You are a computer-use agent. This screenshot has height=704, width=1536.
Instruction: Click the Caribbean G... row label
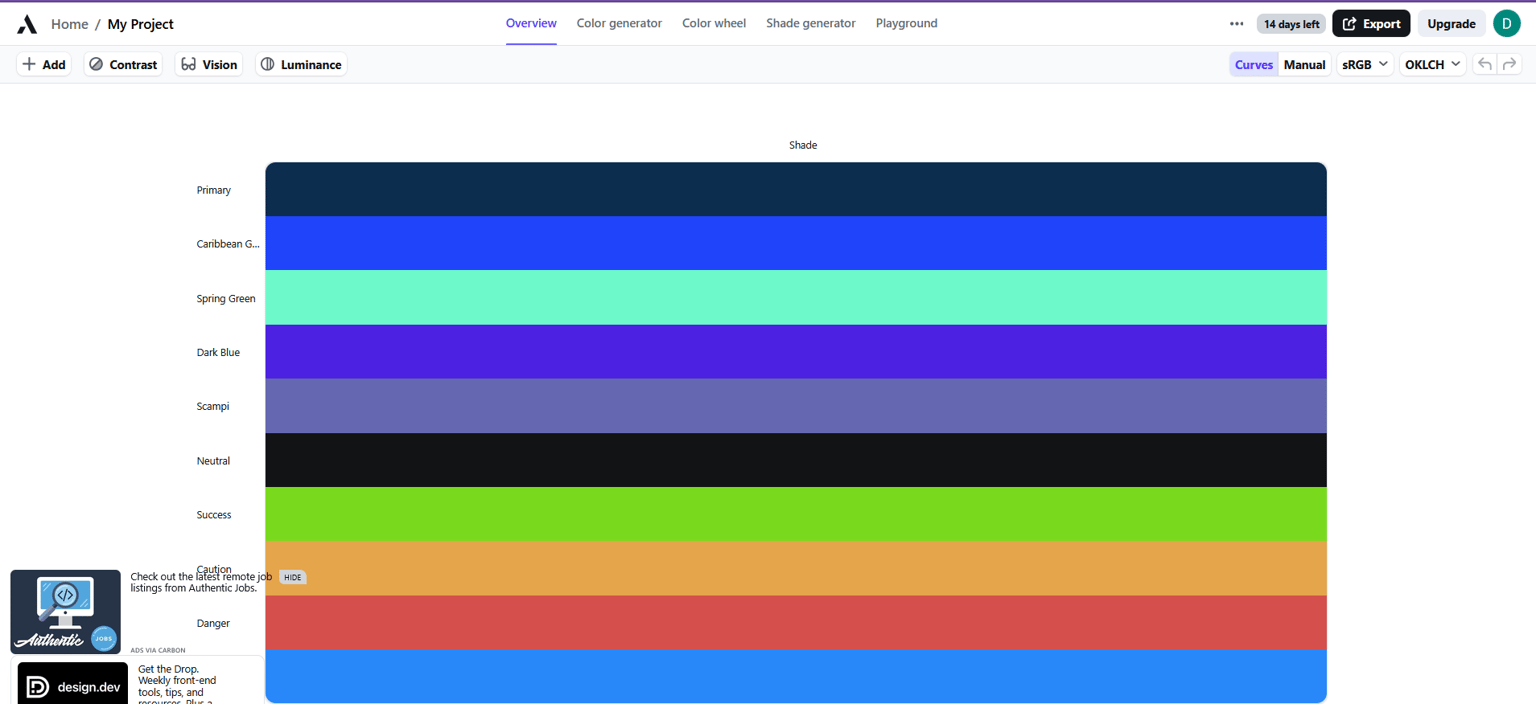(228, 244)
